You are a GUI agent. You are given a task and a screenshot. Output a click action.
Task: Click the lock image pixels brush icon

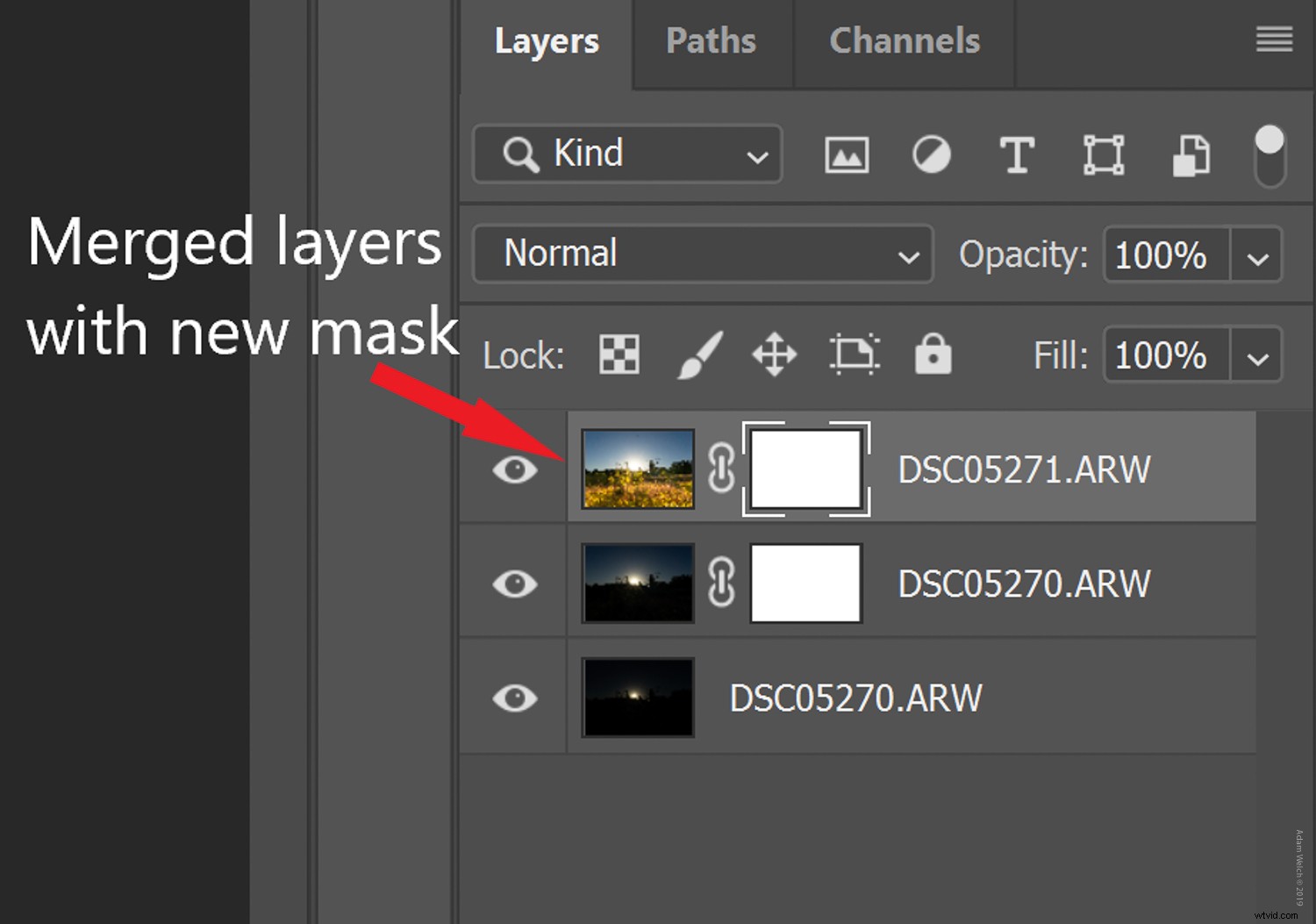coord(697,355)
